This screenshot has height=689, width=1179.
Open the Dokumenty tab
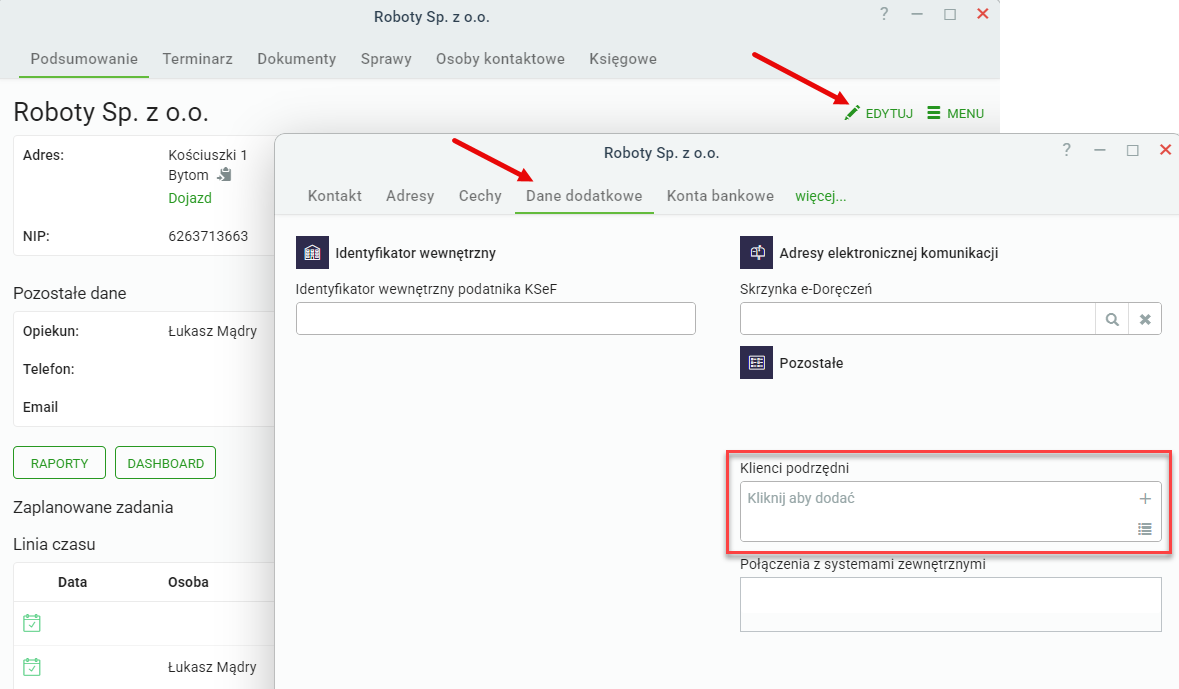(296, 59)
